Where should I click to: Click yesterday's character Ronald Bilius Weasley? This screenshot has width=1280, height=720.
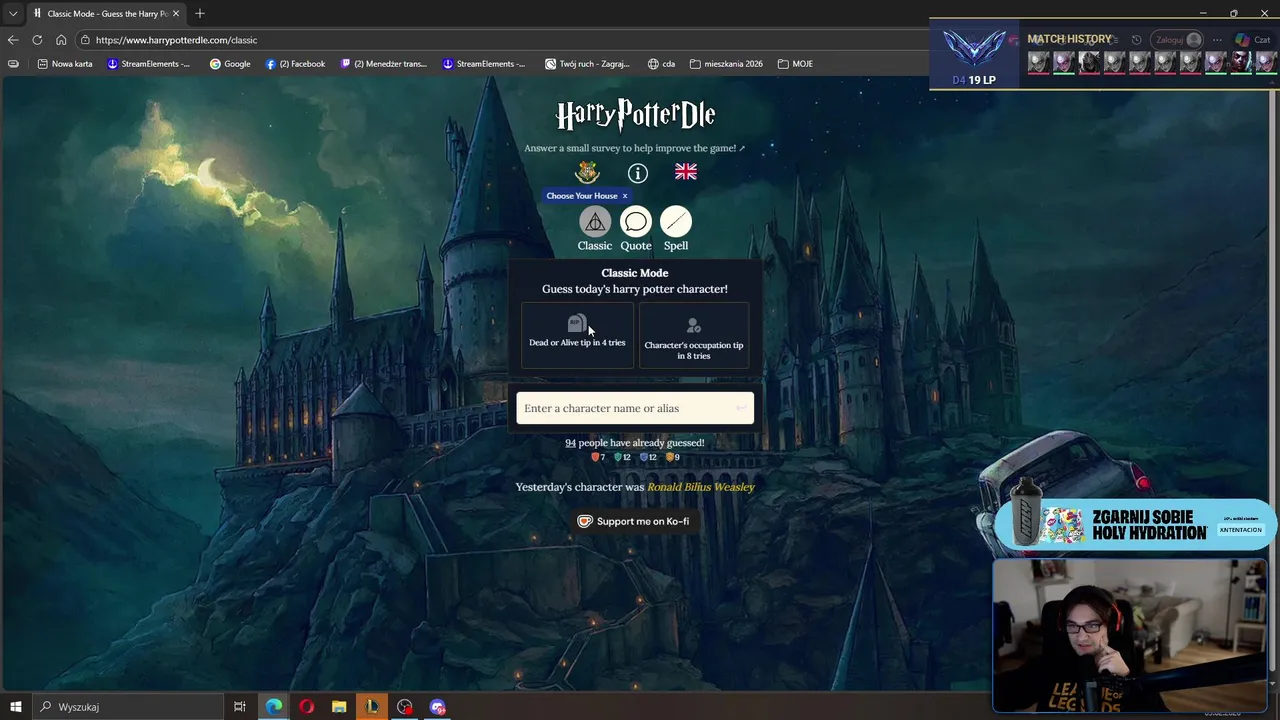(x=701, y=487)
